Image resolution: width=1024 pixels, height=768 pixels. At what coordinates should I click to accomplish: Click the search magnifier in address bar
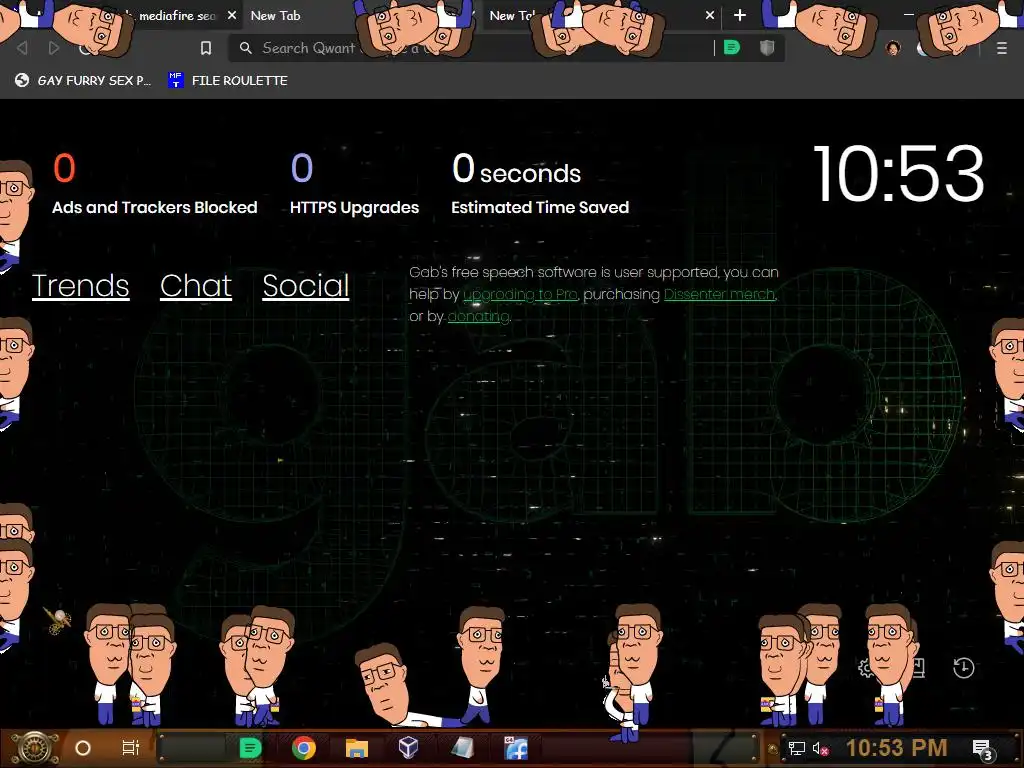[x=246, y=48]
